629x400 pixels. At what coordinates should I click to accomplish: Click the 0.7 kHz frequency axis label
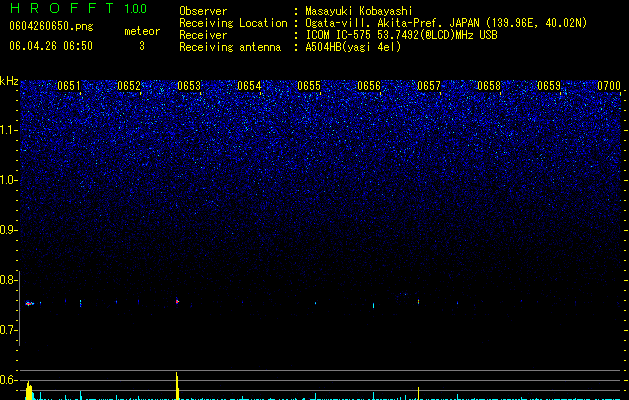click(9, 330)
